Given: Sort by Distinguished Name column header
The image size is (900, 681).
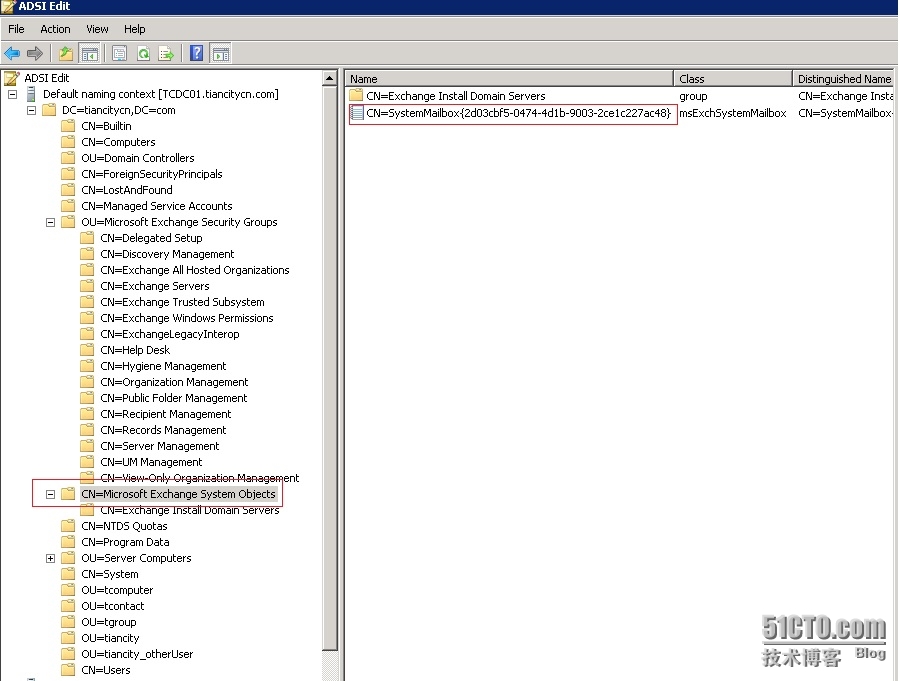Looking at the screenshot, I should 843,79.
